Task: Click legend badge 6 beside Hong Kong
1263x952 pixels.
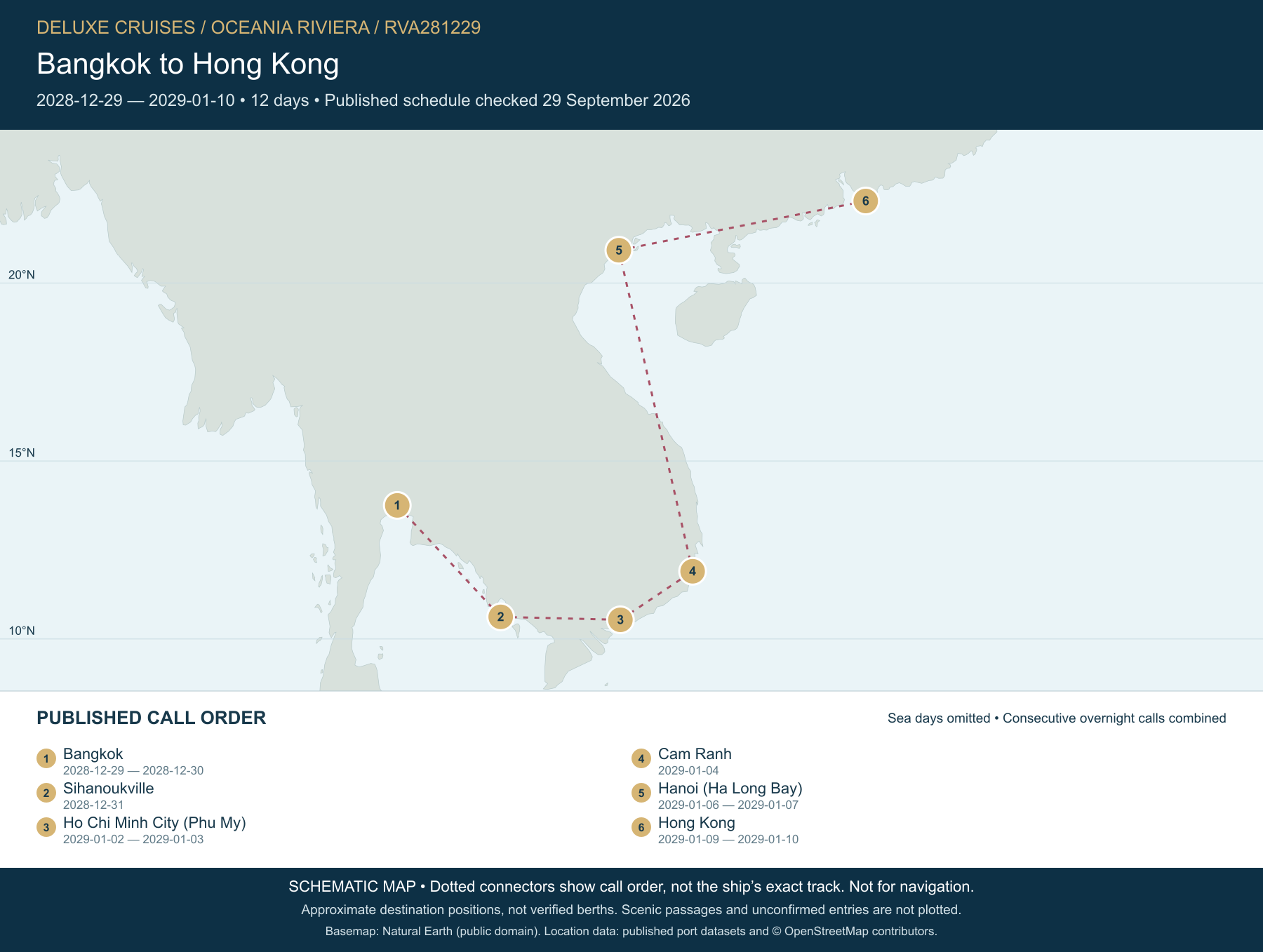Action: coord(641,827)
